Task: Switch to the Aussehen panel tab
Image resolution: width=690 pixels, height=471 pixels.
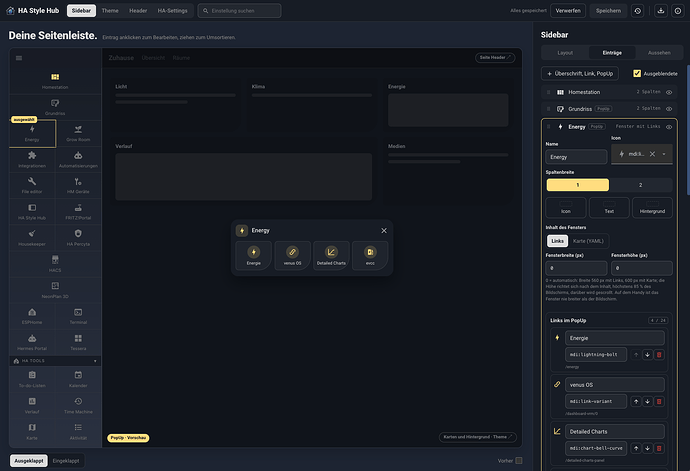Action: [659, 53]
